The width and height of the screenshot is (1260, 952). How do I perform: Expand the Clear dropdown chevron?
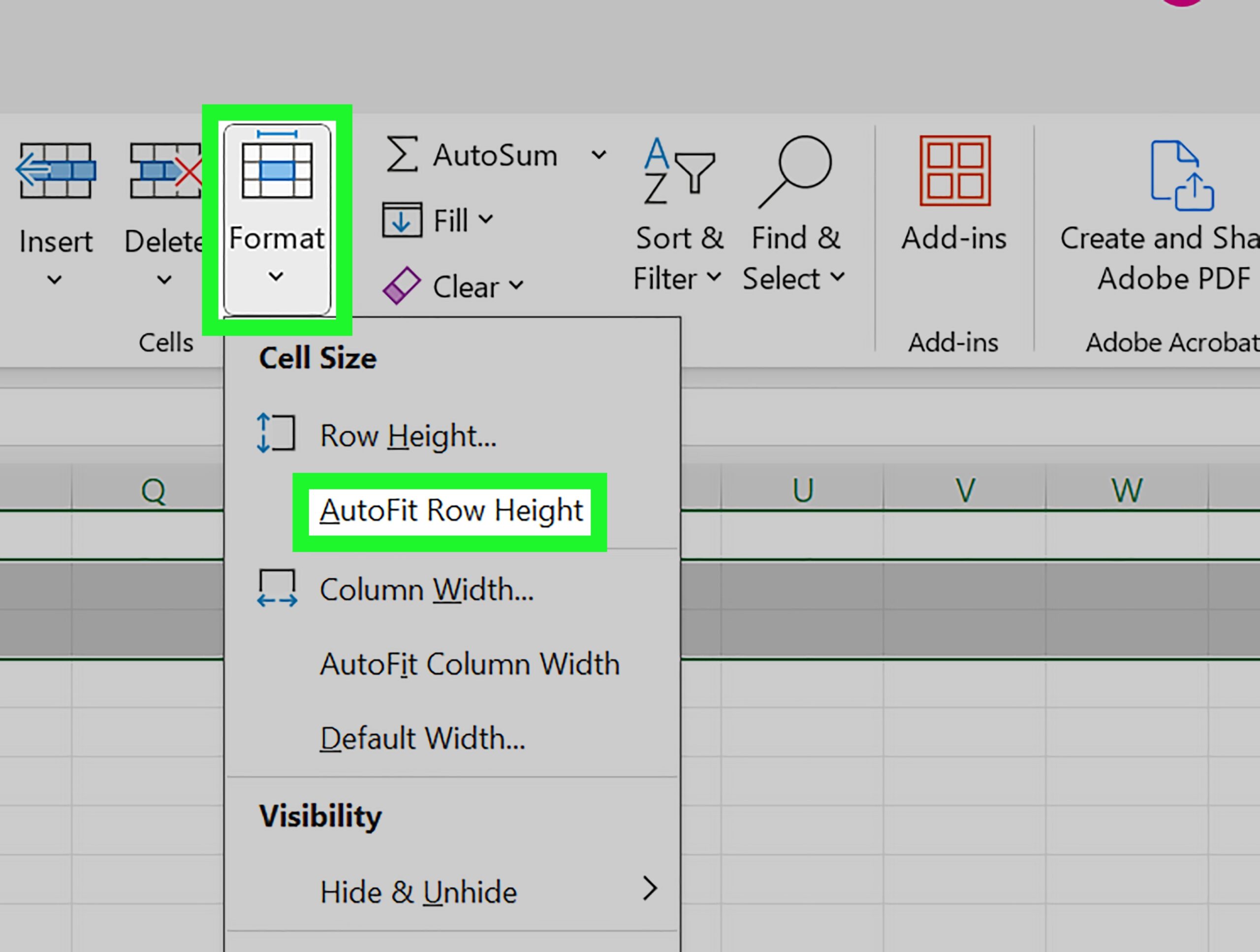516,285
